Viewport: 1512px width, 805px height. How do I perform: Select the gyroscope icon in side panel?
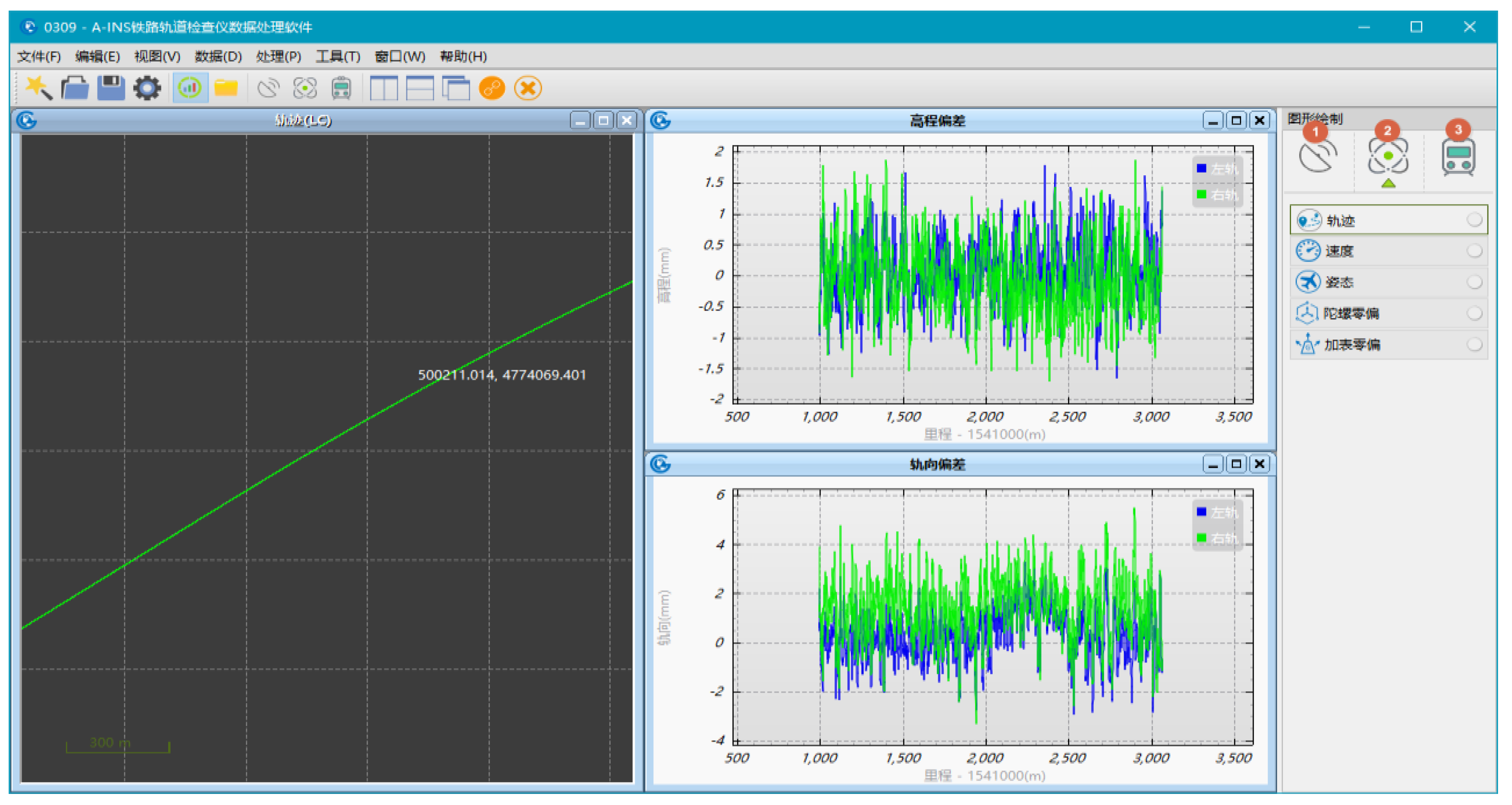[x=1388, y=156]
